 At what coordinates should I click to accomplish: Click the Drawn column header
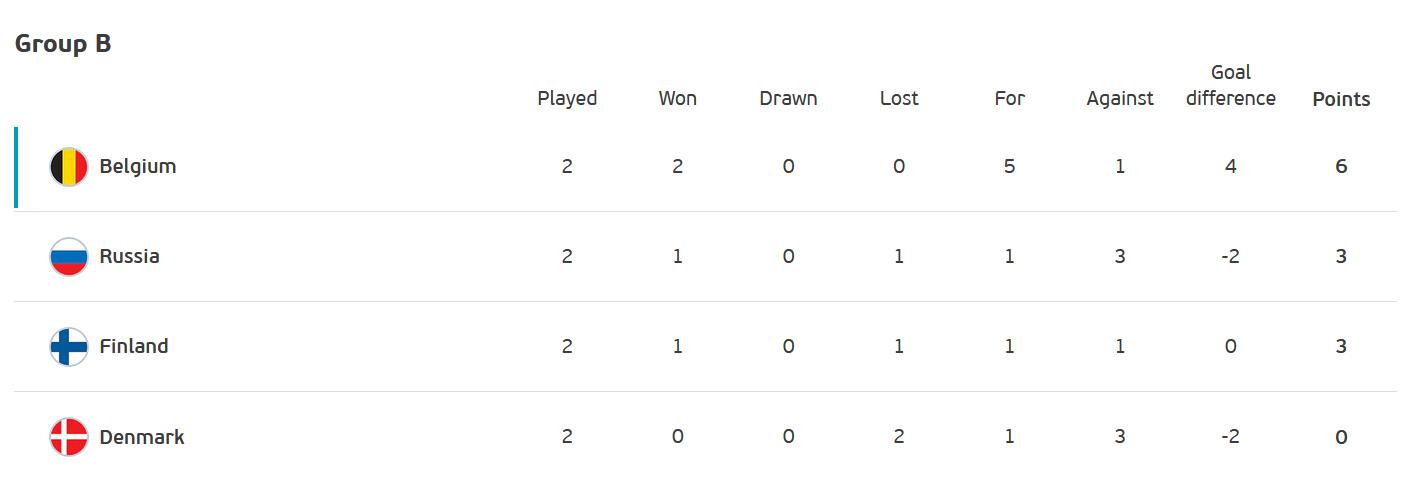pos(788,99)
